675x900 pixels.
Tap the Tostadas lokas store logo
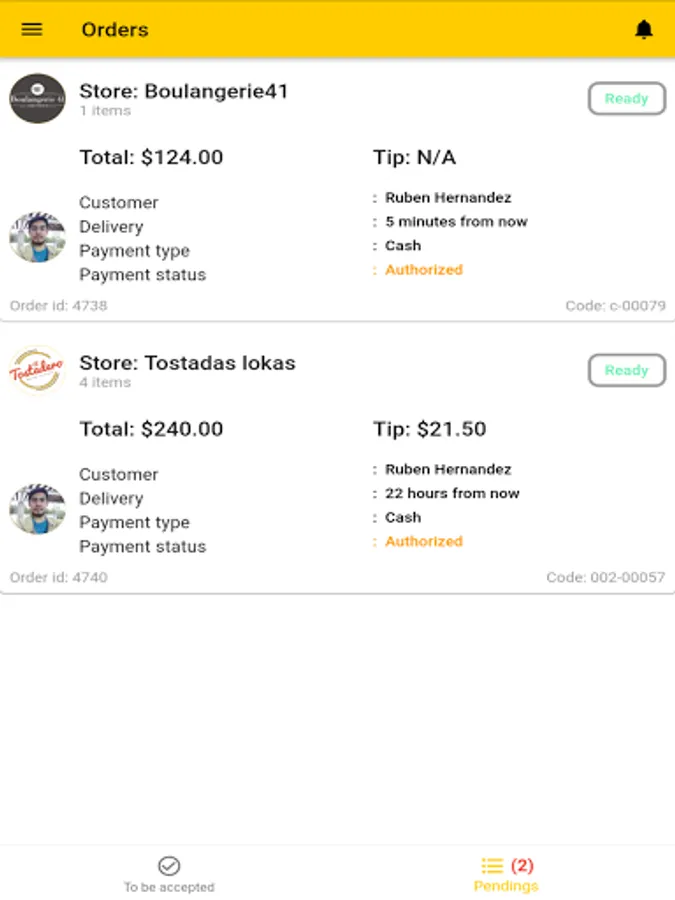point(37,370)
